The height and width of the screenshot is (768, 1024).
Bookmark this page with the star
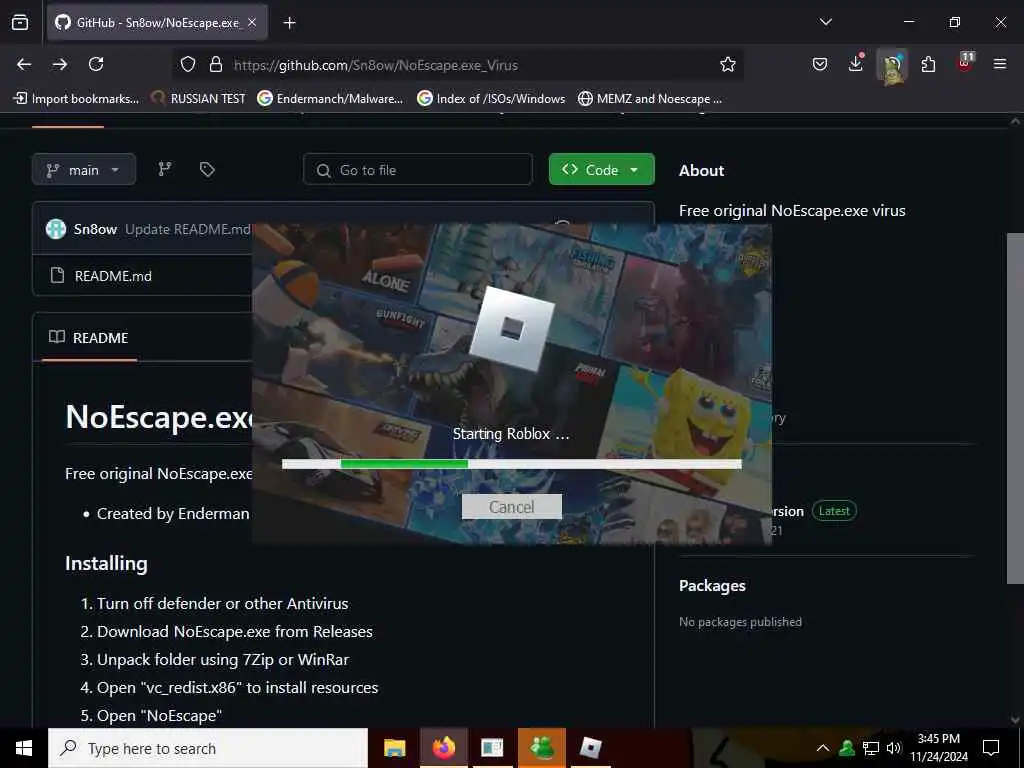pyautogui.click(x=728, y=64)
